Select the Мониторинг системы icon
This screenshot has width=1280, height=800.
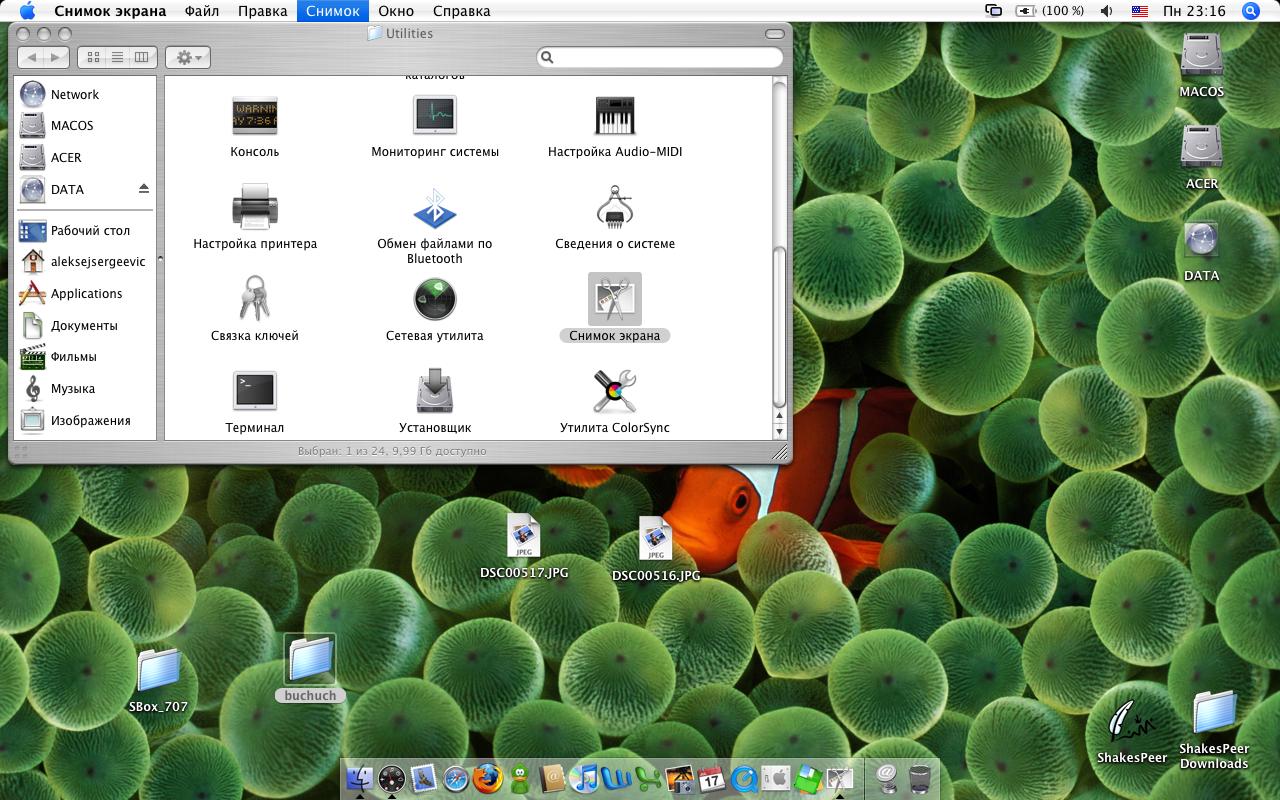[x=435, y=116]
